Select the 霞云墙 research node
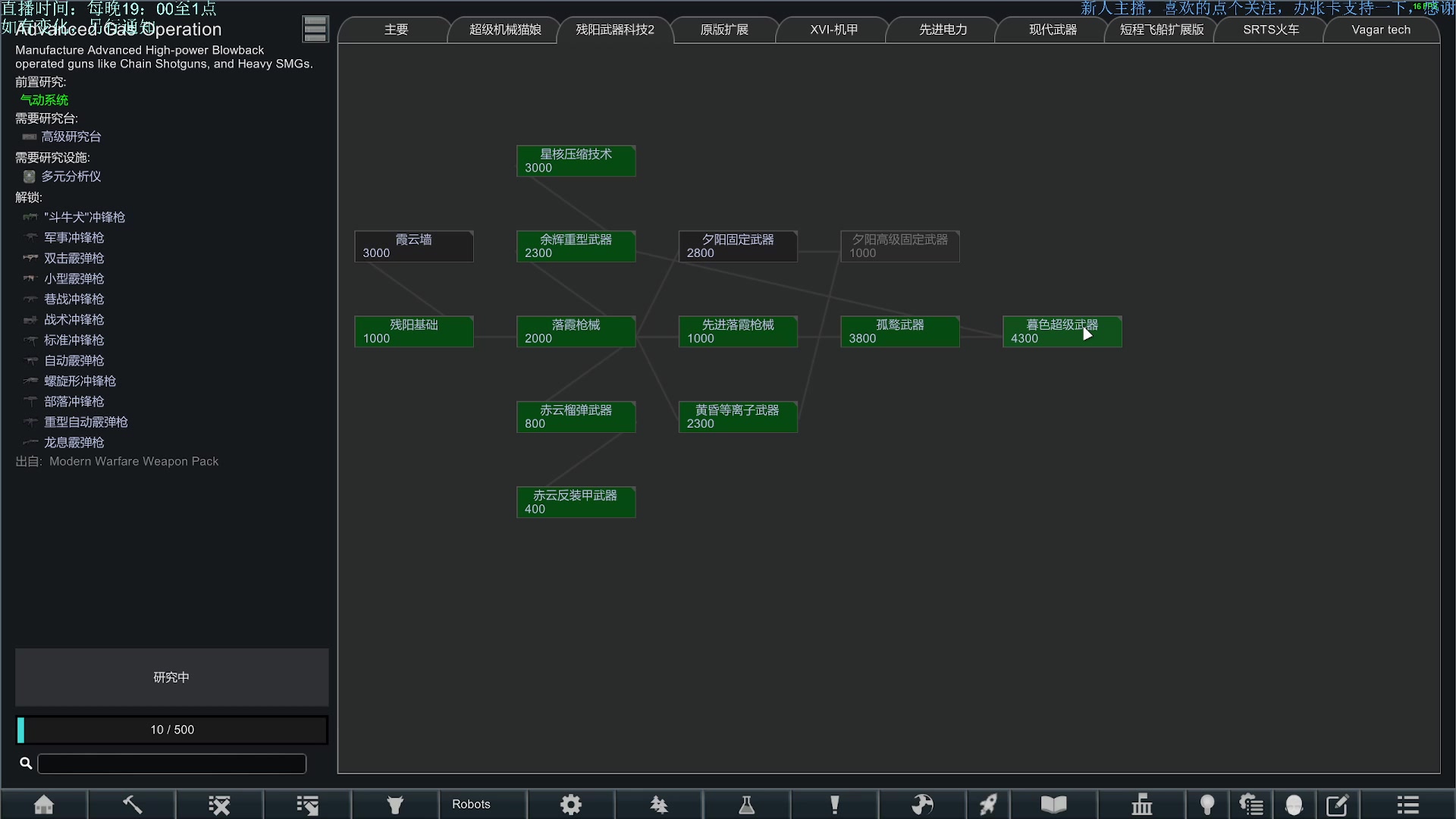This screenshot has height=819, width=1456. pyautogui.click(x=414, y=246)
